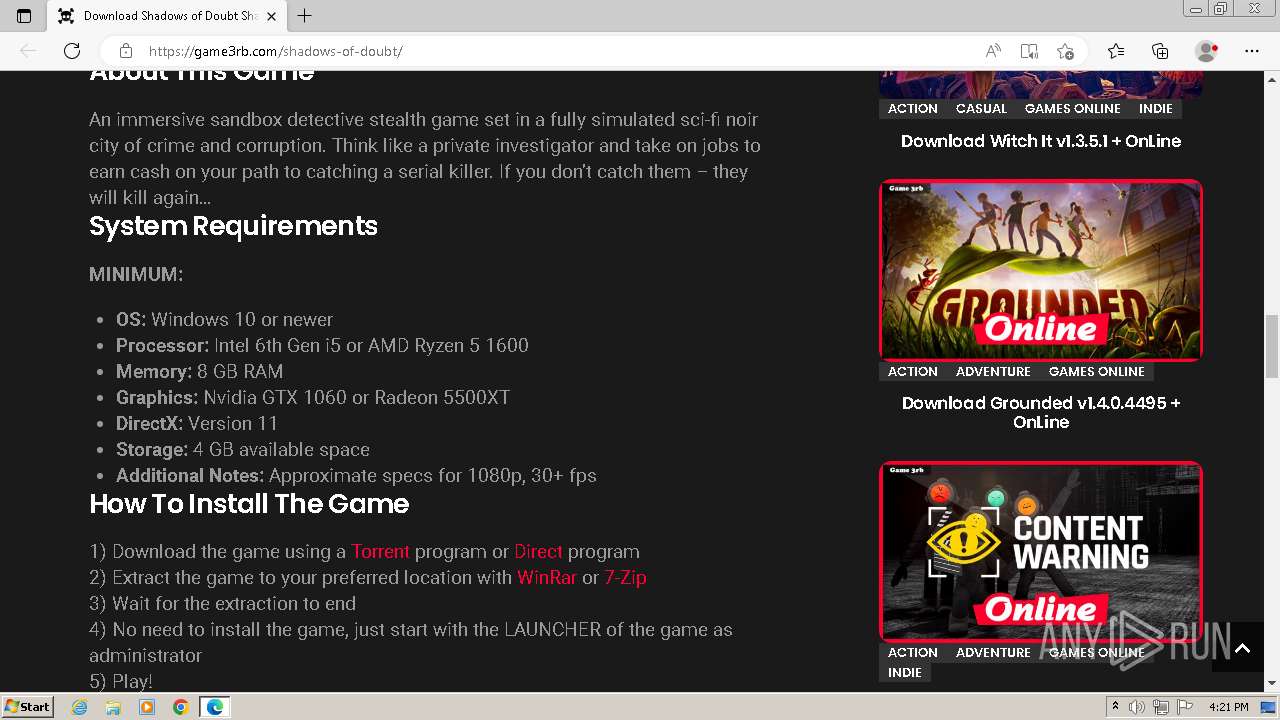Open the 7-Zip link
Image resolution: width=1280 pixels, height=720 pixels.
click(x=625, y=578)
